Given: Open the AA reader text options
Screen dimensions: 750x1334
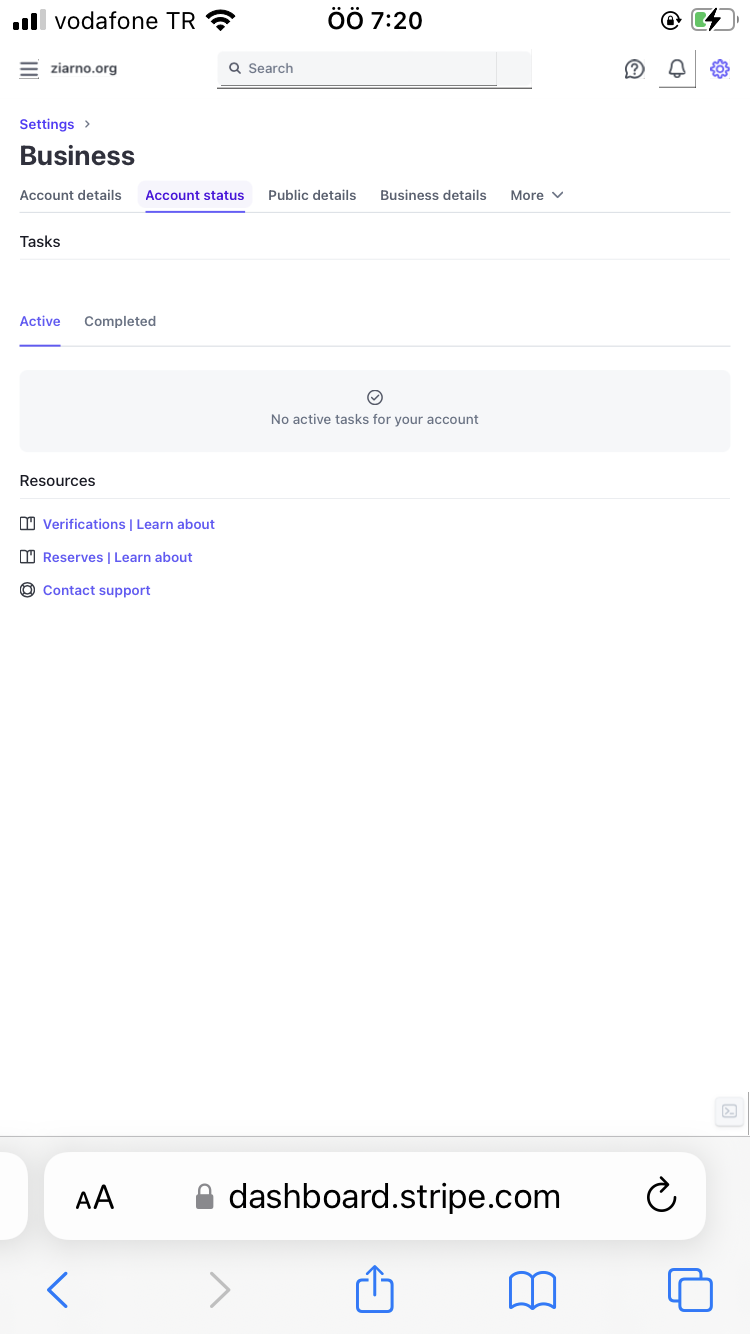Looking at the screenshot, I should pyautogui.click(x=95, y=1197).
